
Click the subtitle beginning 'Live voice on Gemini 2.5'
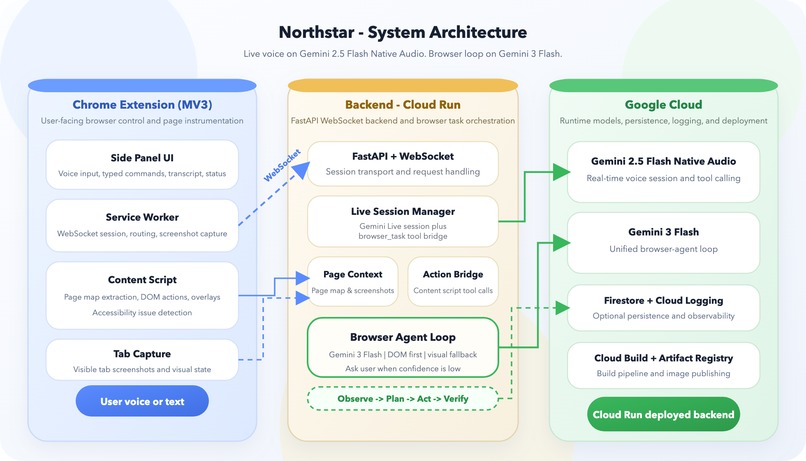pos(402,53)
